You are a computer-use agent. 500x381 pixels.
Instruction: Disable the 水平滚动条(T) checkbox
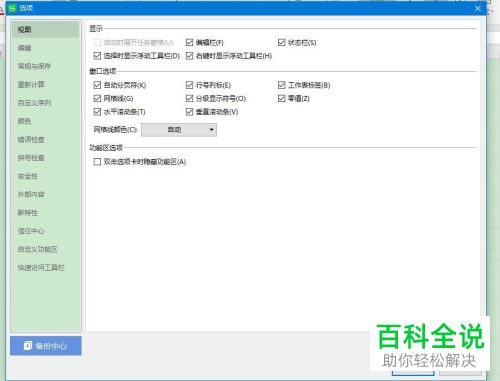coord(97,112)
